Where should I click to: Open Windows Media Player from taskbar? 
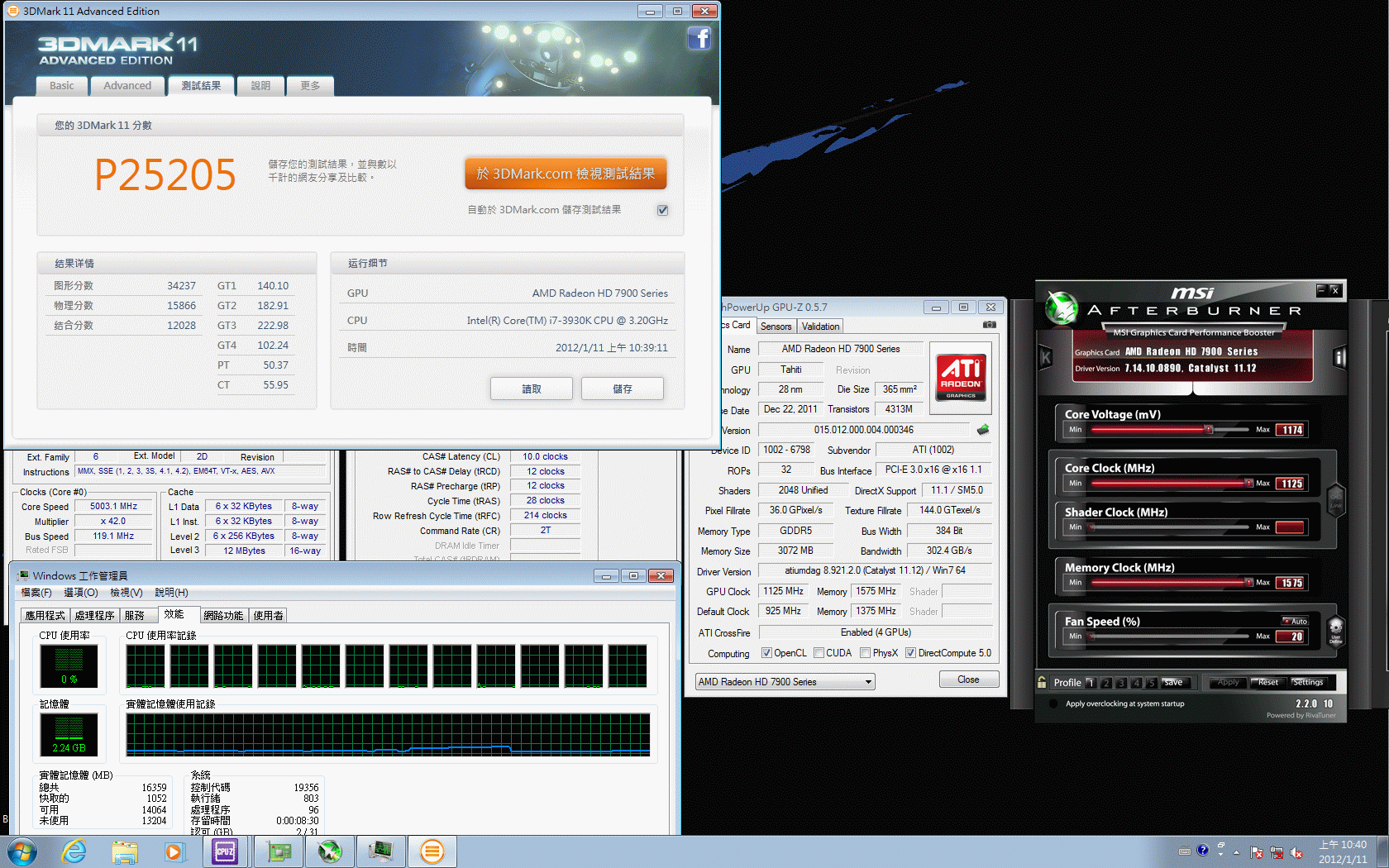174,851
